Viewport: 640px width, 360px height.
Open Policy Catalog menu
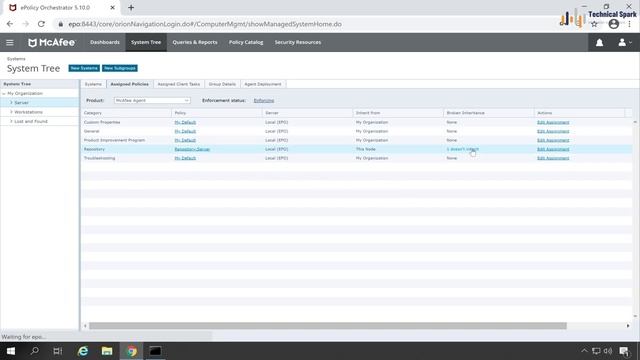(x=246, y=42)
